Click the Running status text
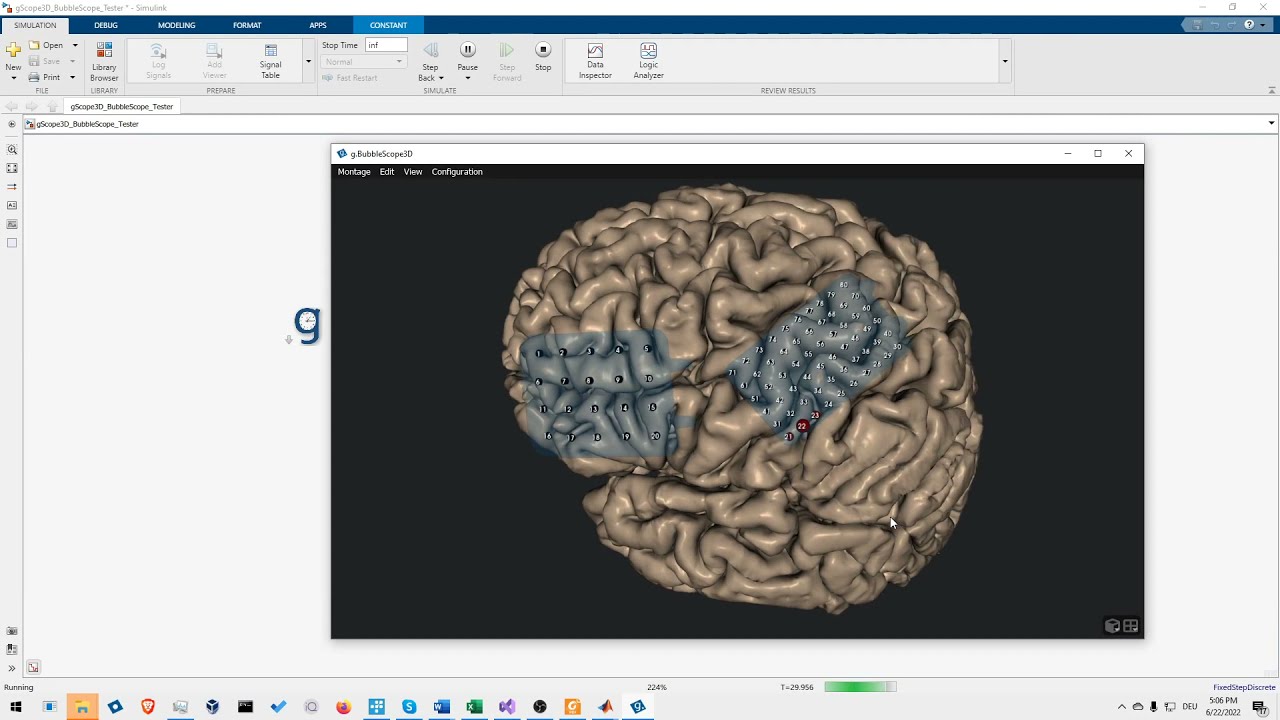Screen dimensions: 1280x720 point(19,687)
